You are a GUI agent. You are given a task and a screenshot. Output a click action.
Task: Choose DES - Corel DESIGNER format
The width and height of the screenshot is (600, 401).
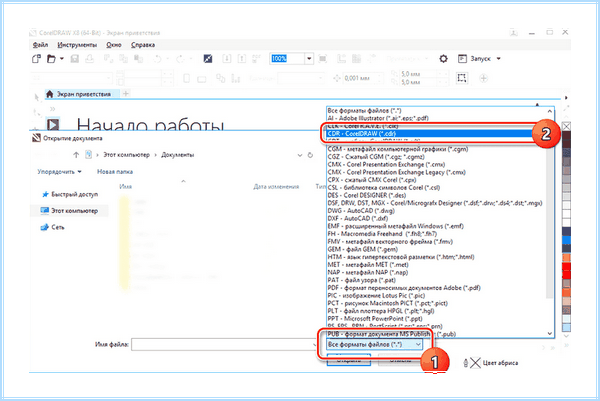click(x=367, y=195)
